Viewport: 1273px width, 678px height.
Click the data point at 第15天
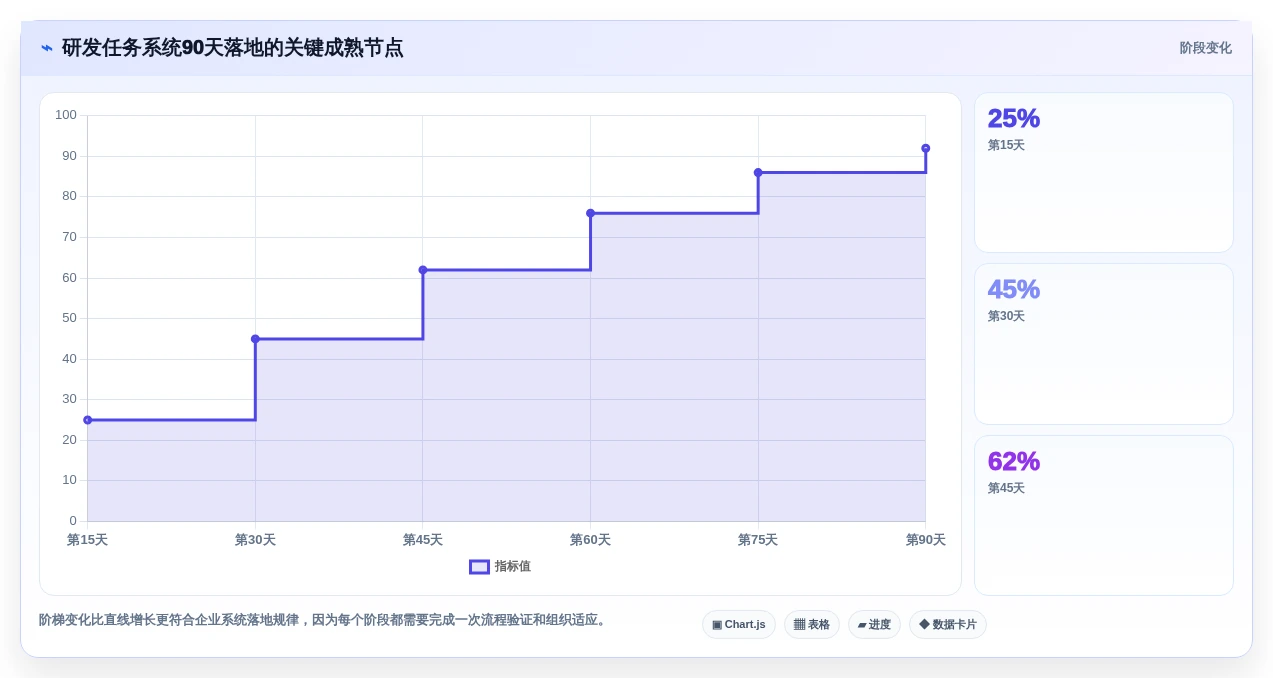tap(88, 420)
